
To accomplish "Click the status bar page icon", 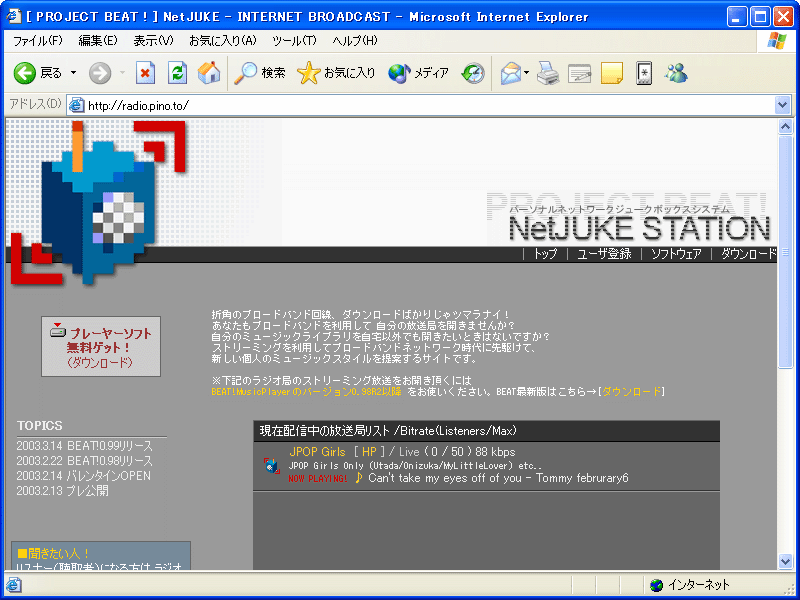I will pos(13,585).
